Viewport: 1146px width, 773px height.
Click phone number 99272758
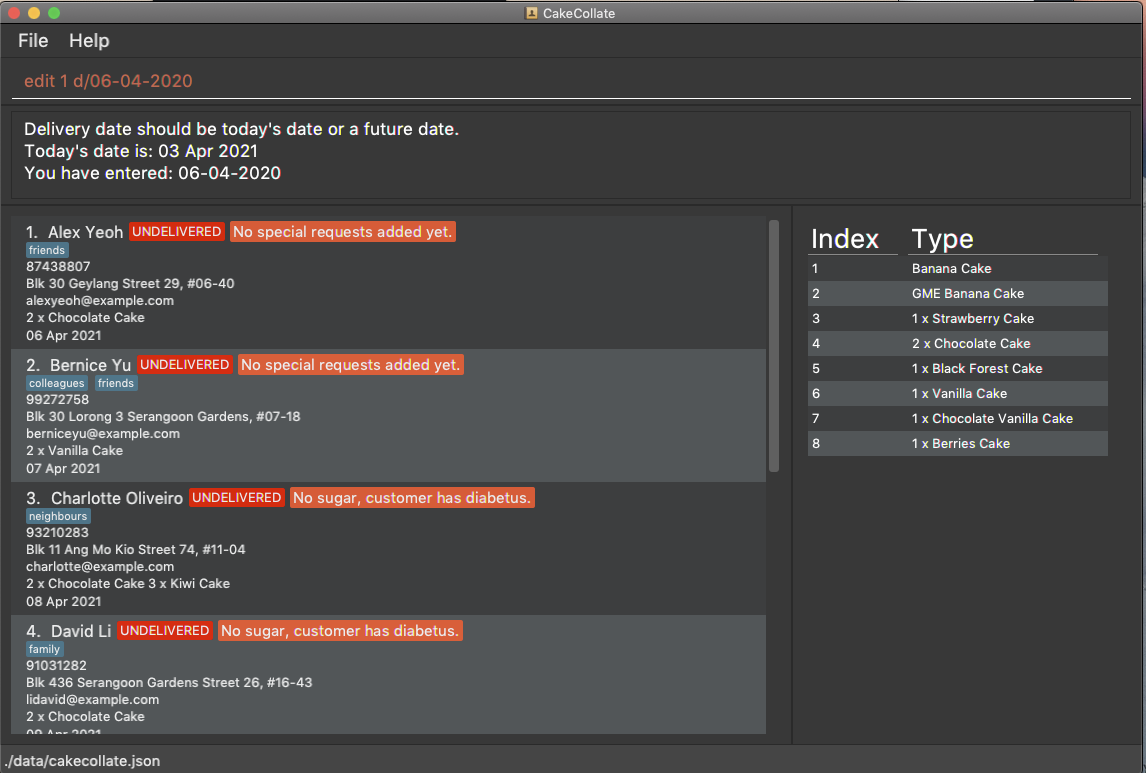coord(58,400)
